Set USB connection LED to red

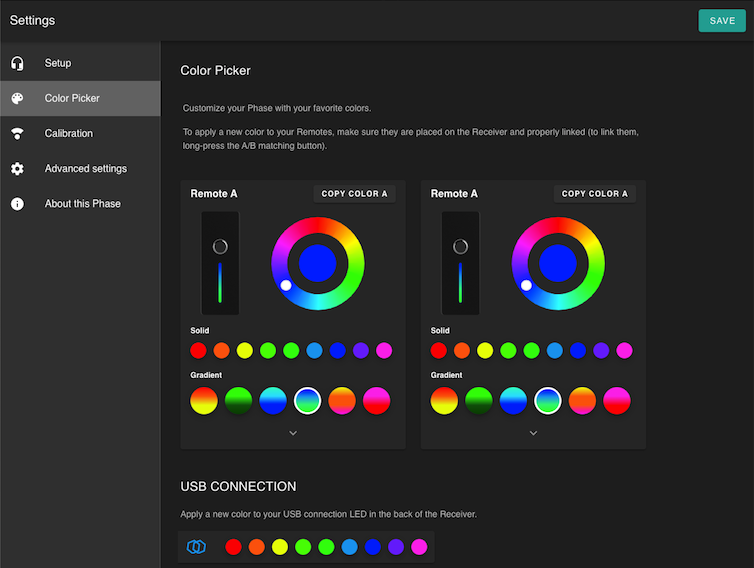[233, 547]
